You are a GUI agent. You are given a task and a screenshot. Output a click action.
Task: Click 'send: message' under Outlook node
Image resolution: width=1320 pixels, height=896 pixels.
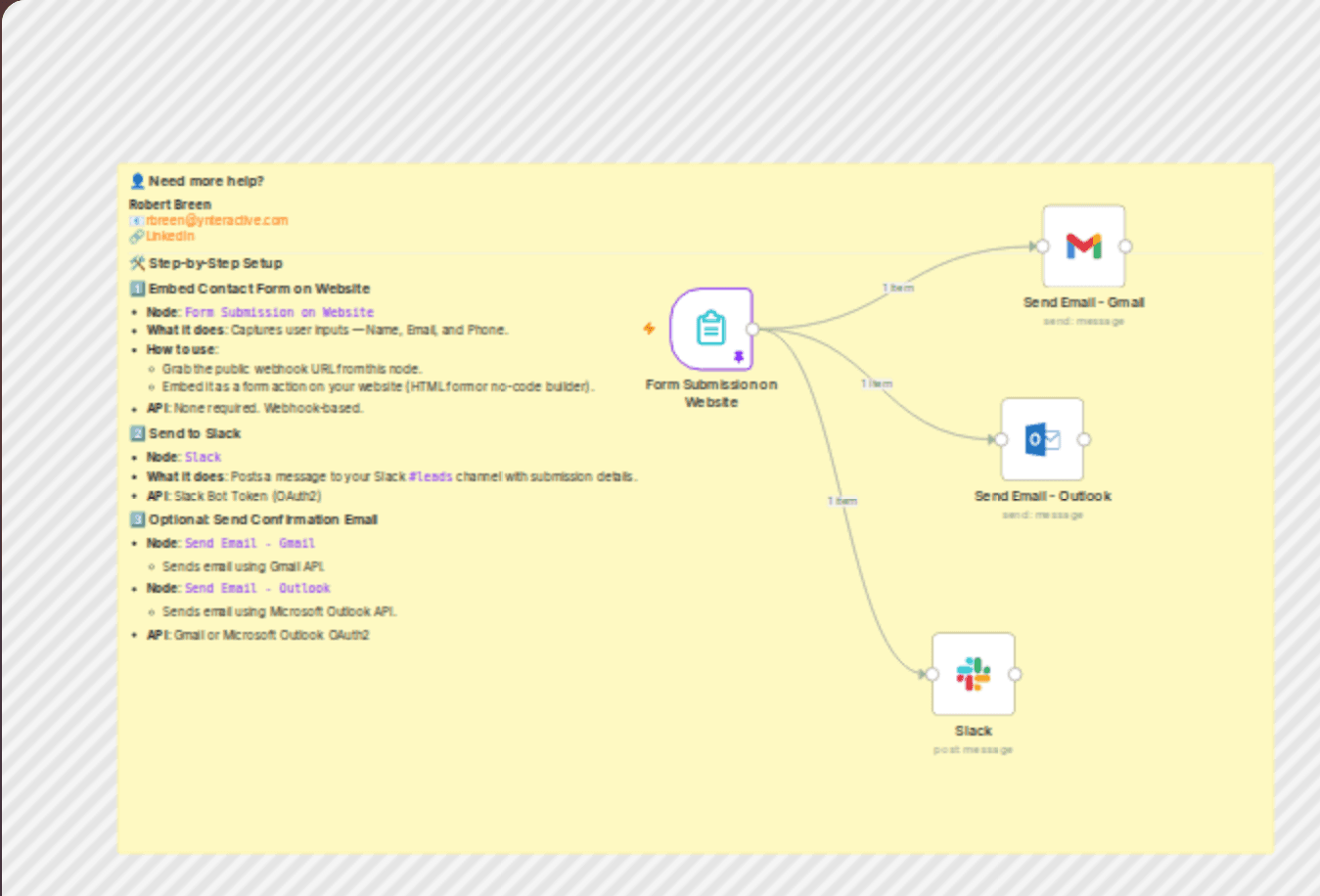(x=1042, y=515)
